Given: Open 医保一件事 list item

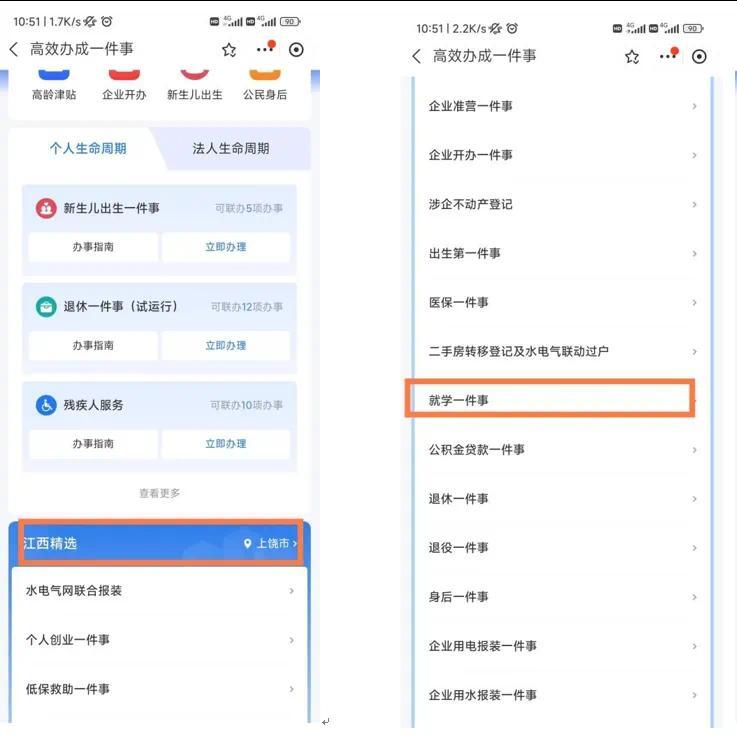Looking at the screenshot, I should (x=563, y=303).
